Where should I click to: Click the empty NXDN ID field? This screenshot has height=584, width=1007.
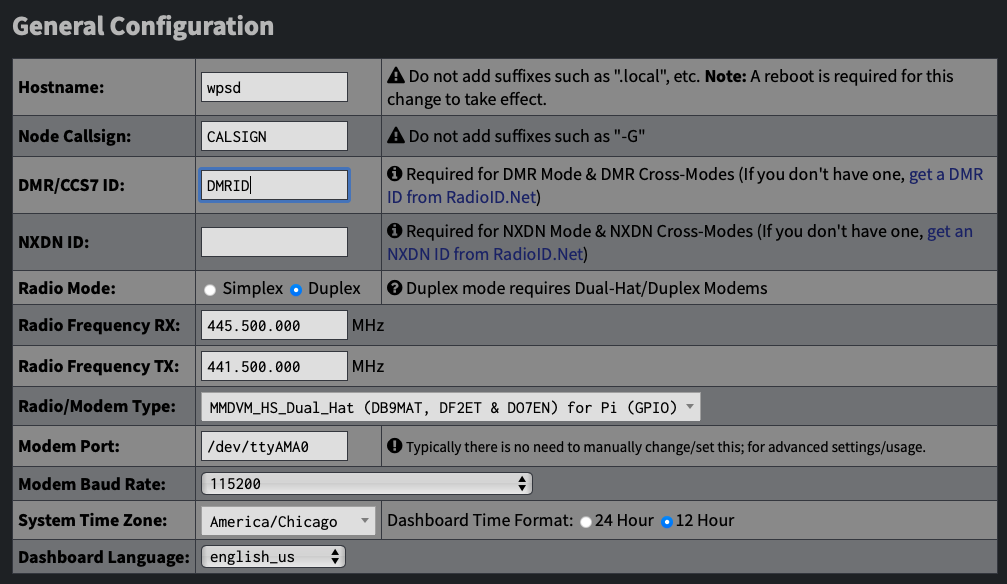274,242
